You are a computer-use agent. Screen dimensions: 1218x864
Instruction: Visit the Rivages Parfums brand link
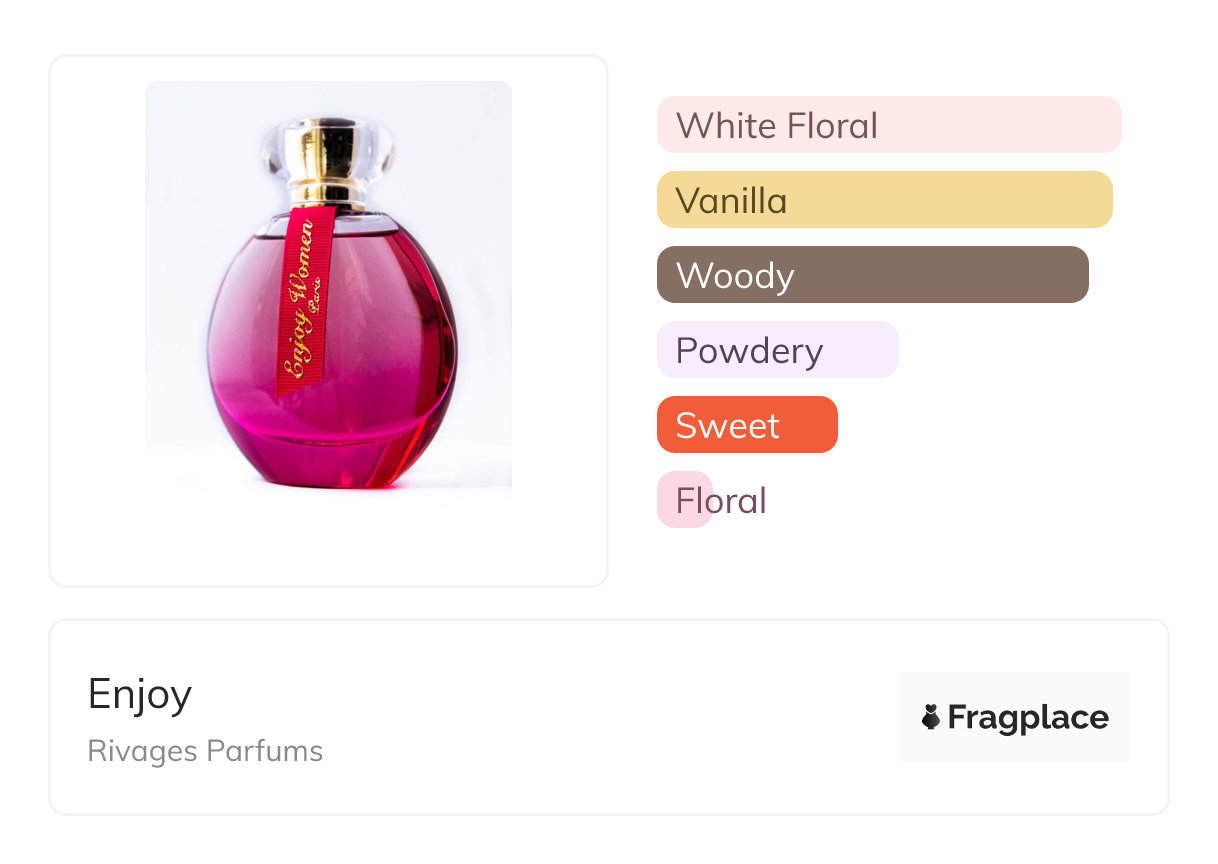pyautogui.click(x=205, y=751)
